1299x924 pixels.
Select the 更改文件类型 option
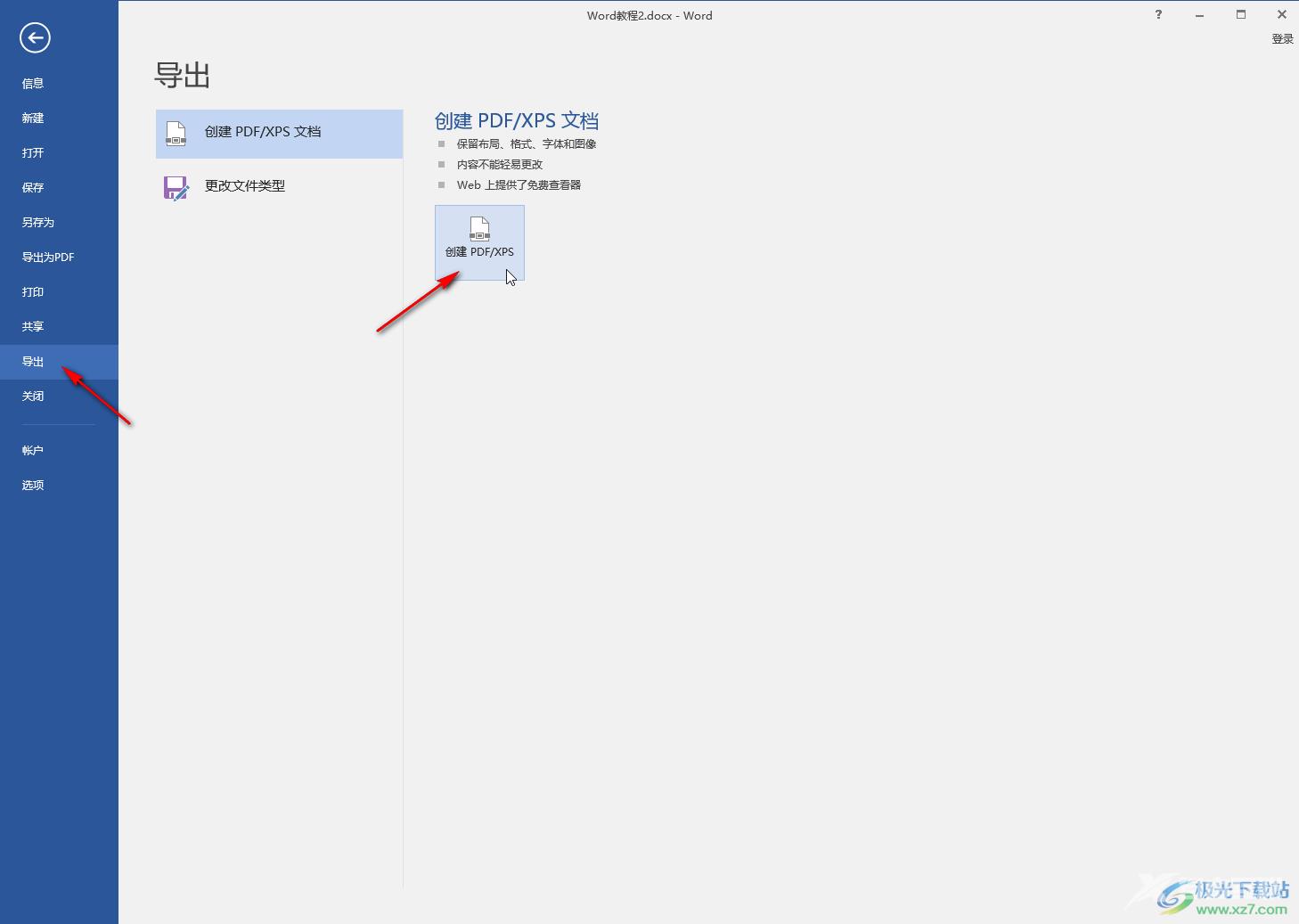pos(279,187)
